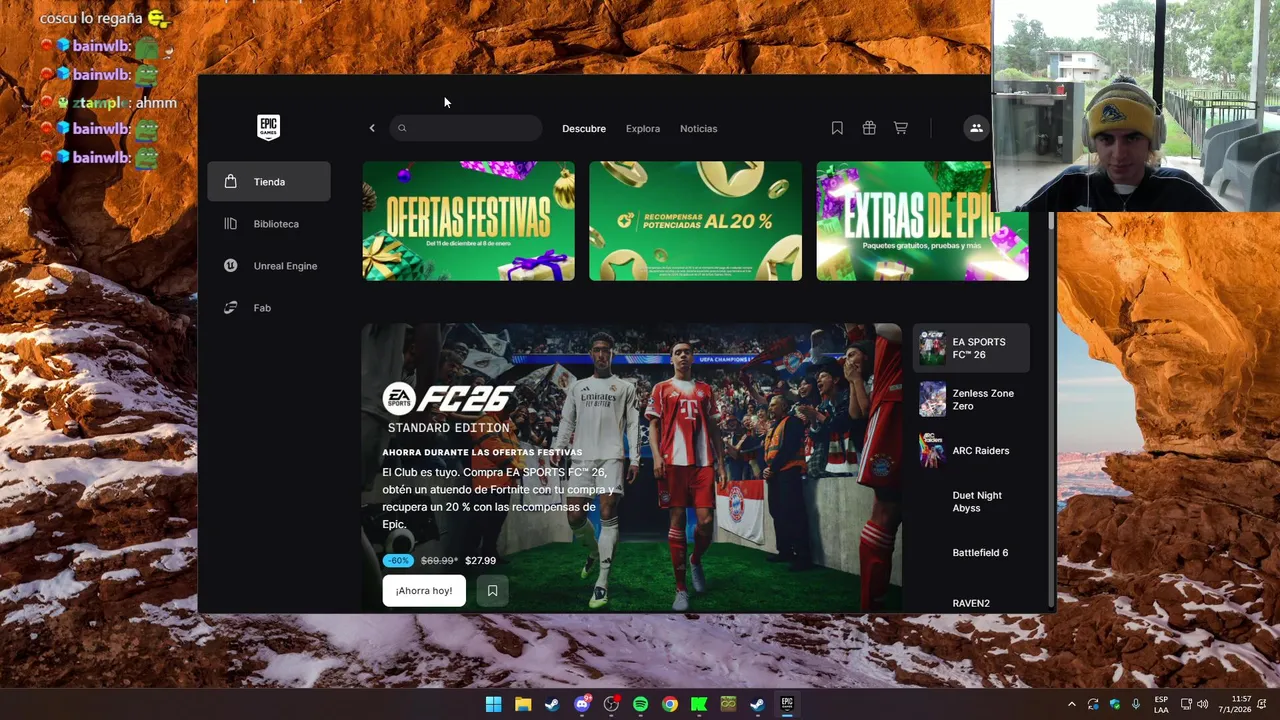Click the Zenless Zone Zero small thumbnail
Image resolution: width=1280 pixels, height=720 pixels.
[932, 400]
